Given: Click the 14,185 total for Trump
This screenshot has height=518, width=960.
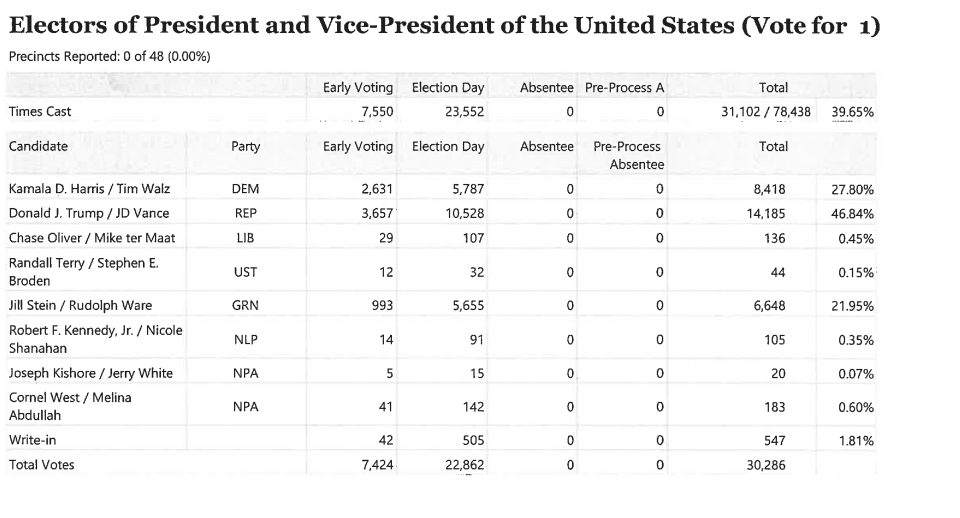Looking at the screenshot, I should point(767,214).
